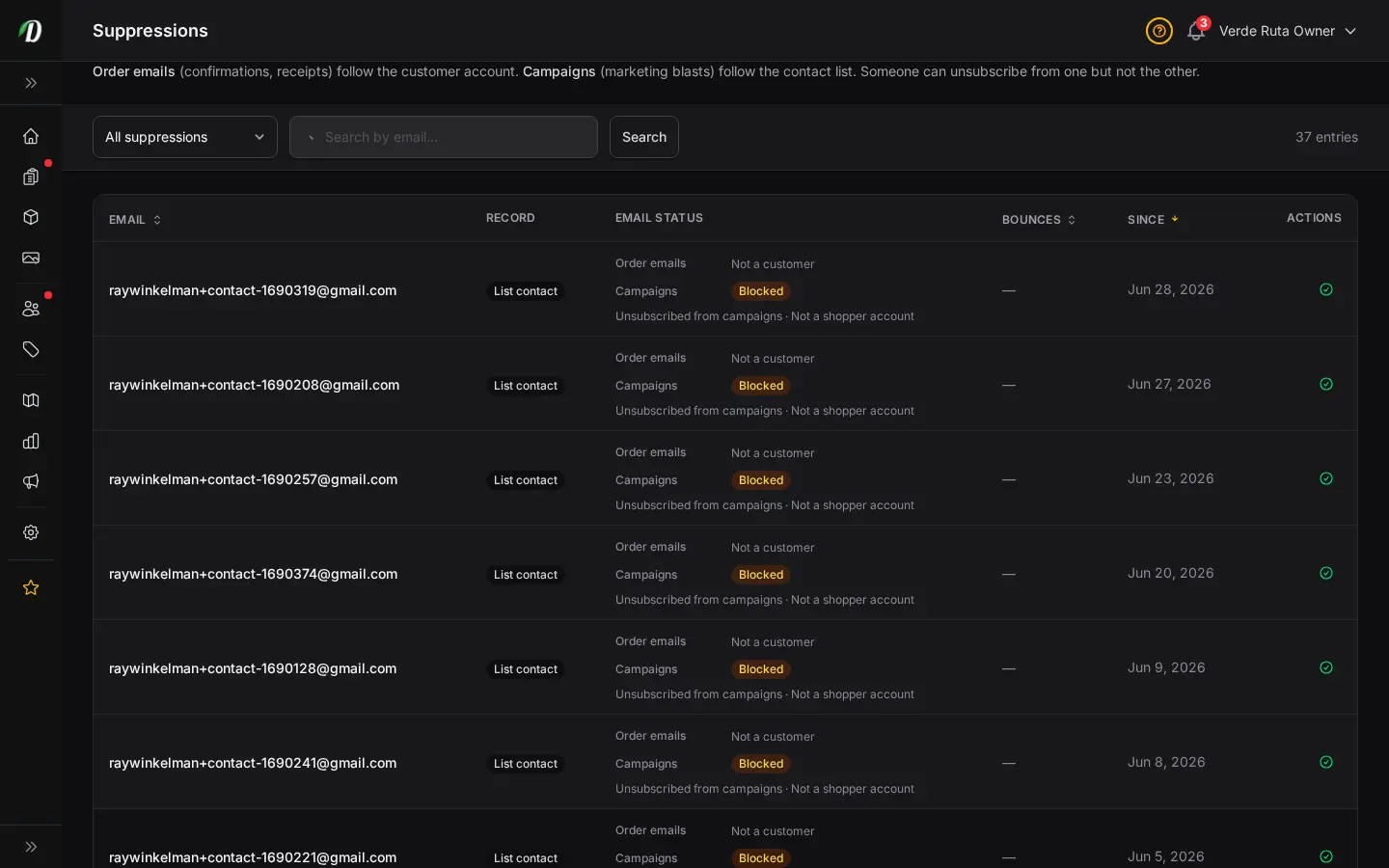Open the open-book sidebar icon
This screenshot has height=868, width=1389.
(31, 400)
